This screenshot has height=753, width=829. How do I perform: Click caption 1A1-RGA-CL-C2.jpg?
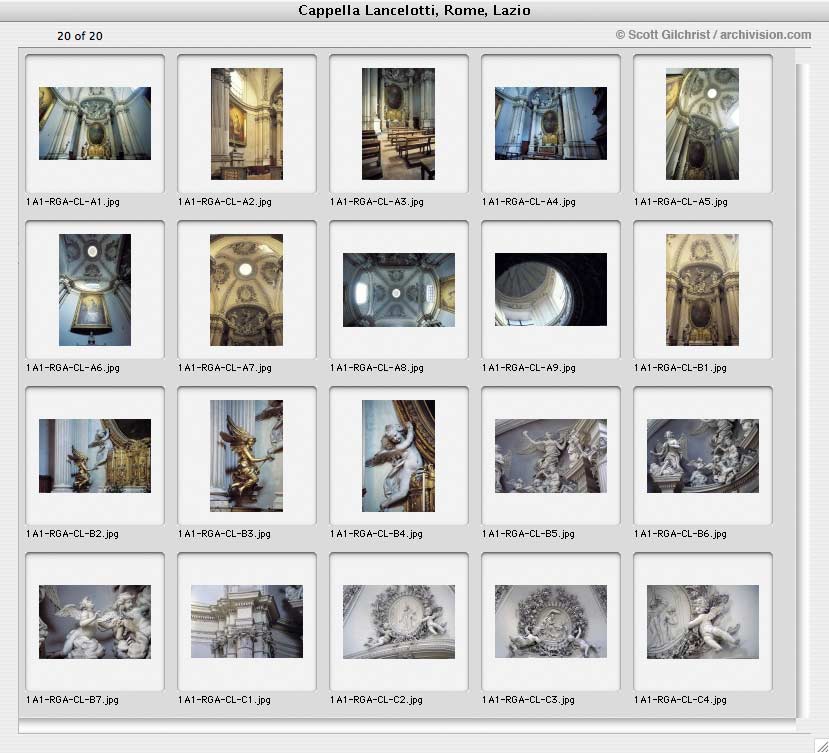coord(376,700)
